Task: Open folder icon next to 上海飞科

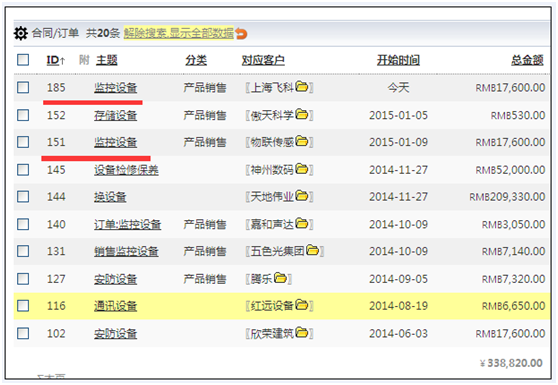Action: [302, 86]
